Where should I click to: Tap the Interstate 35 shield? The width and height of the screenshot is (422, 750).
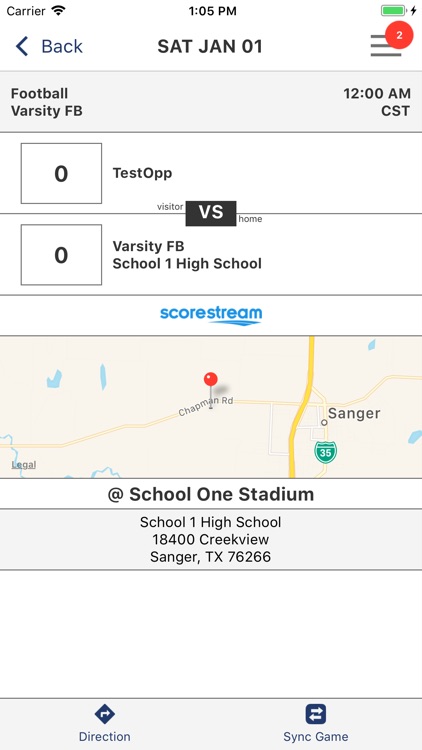coord(325,452)
